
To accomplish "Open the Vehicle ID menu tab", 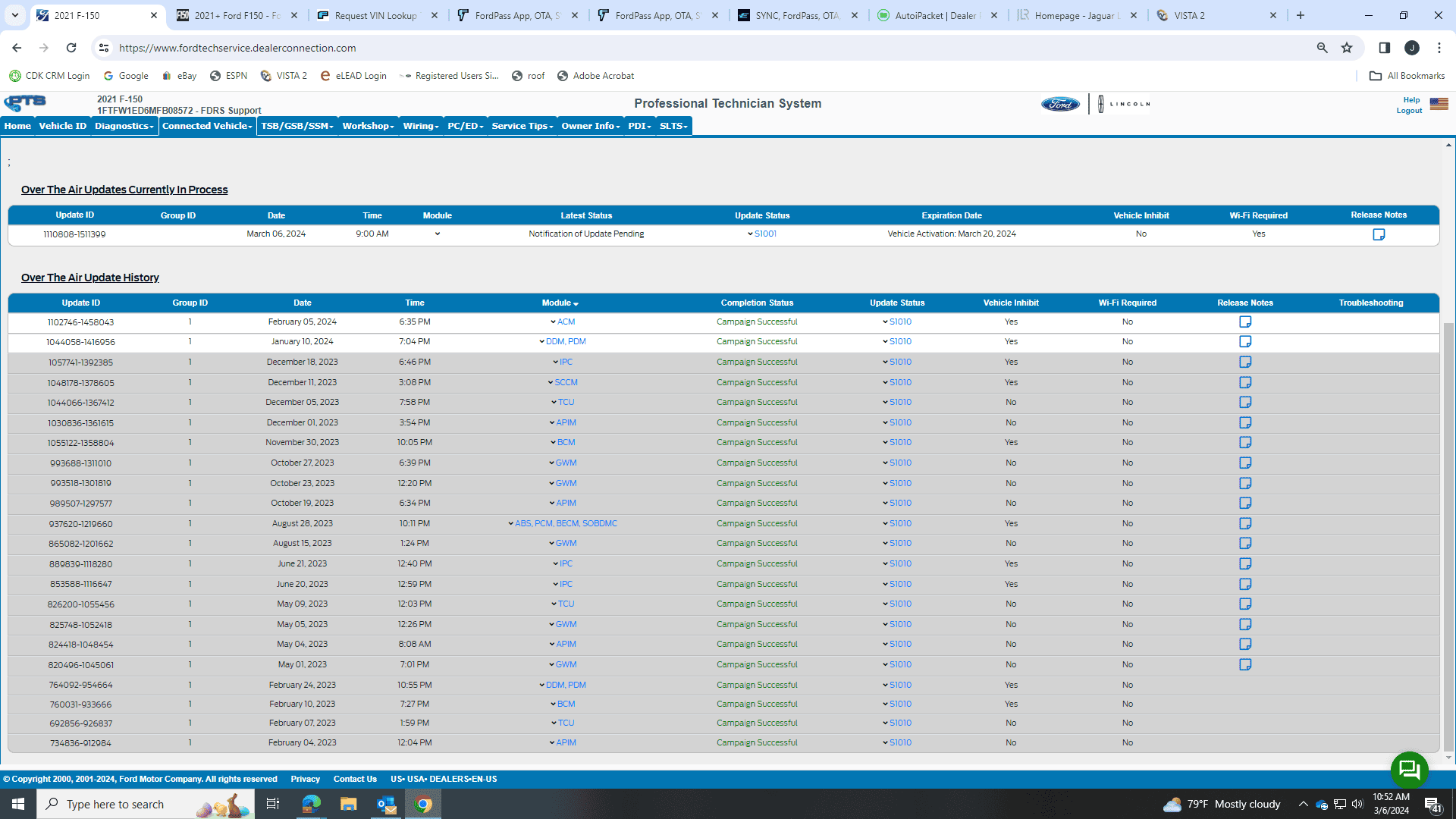I will (63, 126).
